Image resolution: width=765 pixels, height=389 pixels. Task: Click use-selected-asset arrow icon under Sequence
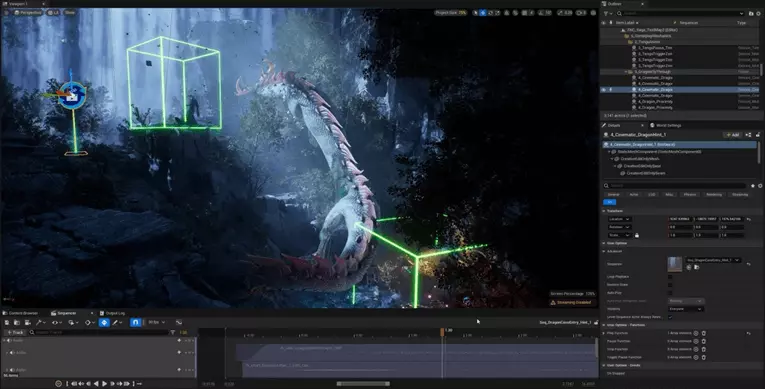tap(689, 267)
